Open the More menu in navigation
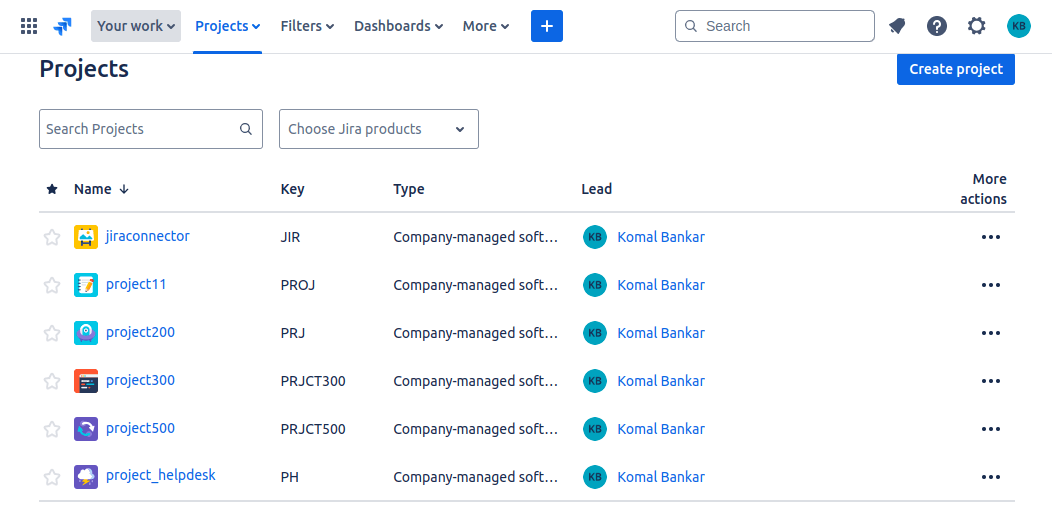 click(486, 26)
